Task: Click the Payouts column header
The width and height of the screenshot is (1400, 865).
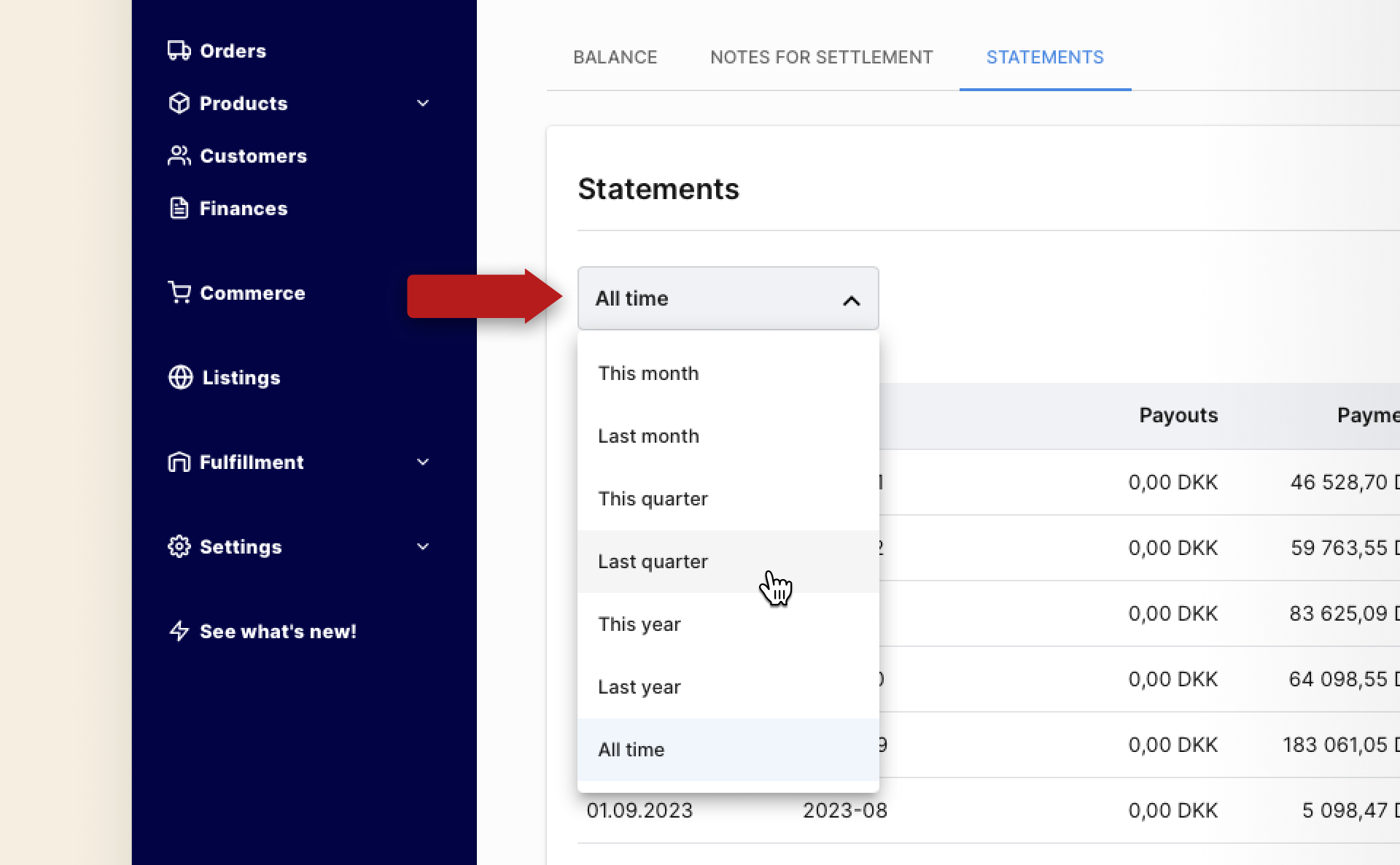Action: click(x=1178, y=415)
